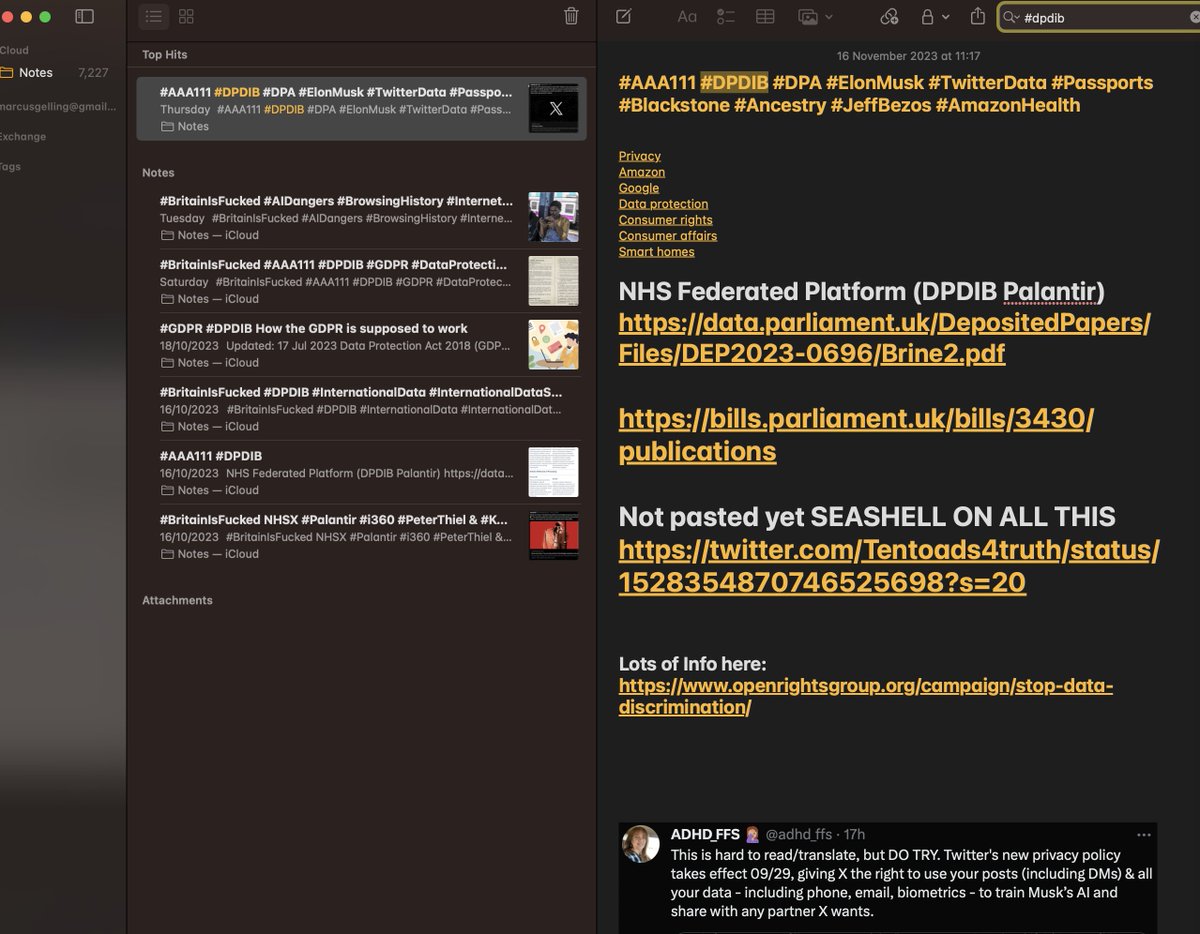
Task: Open the note titled #AAA111 #DPDIB
Action: [x=361, y=472]
